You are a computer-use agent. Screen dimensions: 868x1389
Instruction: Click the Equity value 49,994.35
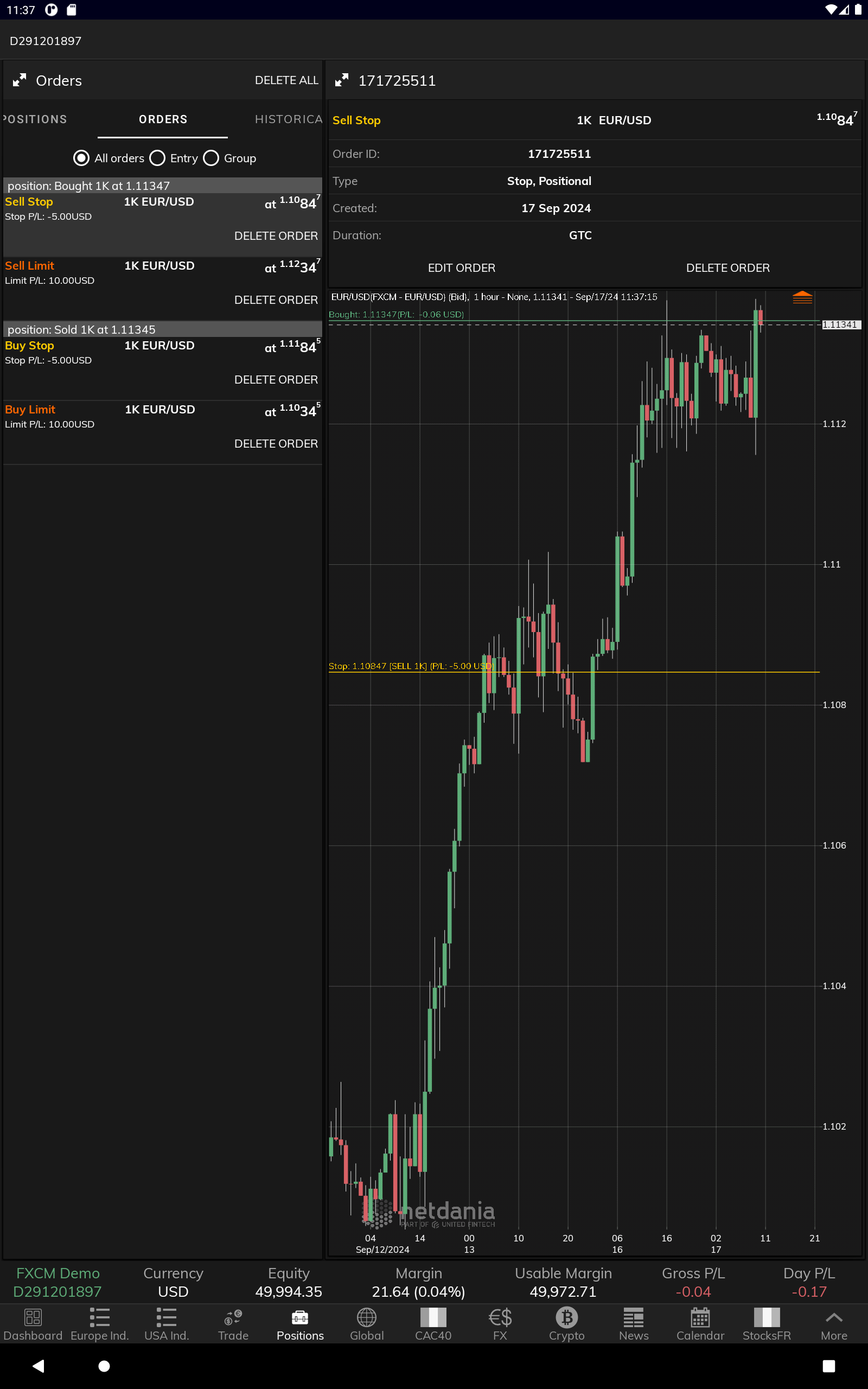(x=289, y=1291)
